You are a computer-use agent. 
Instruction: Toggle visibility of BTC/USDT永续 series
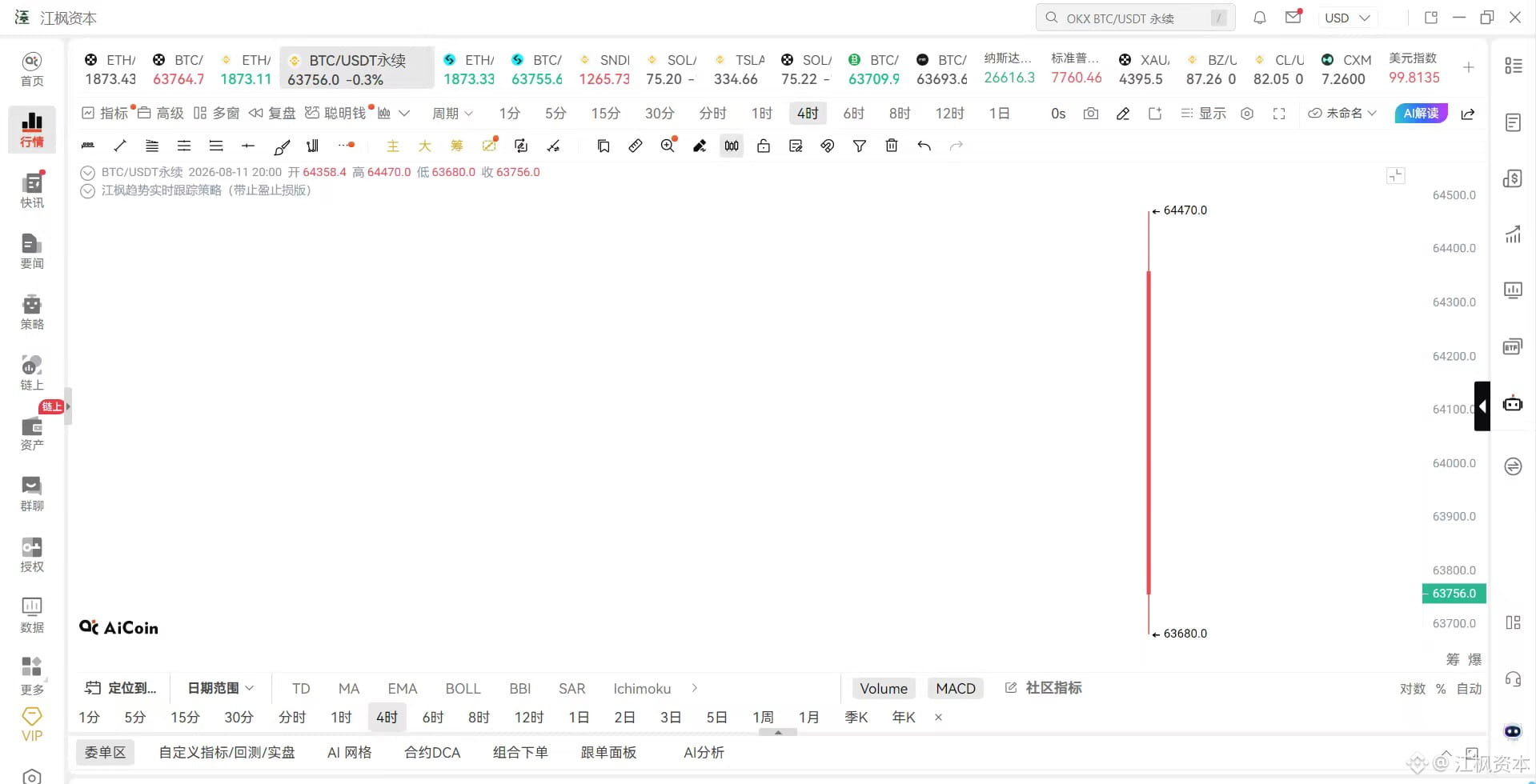pyautogui.click(x=88, y=173)
